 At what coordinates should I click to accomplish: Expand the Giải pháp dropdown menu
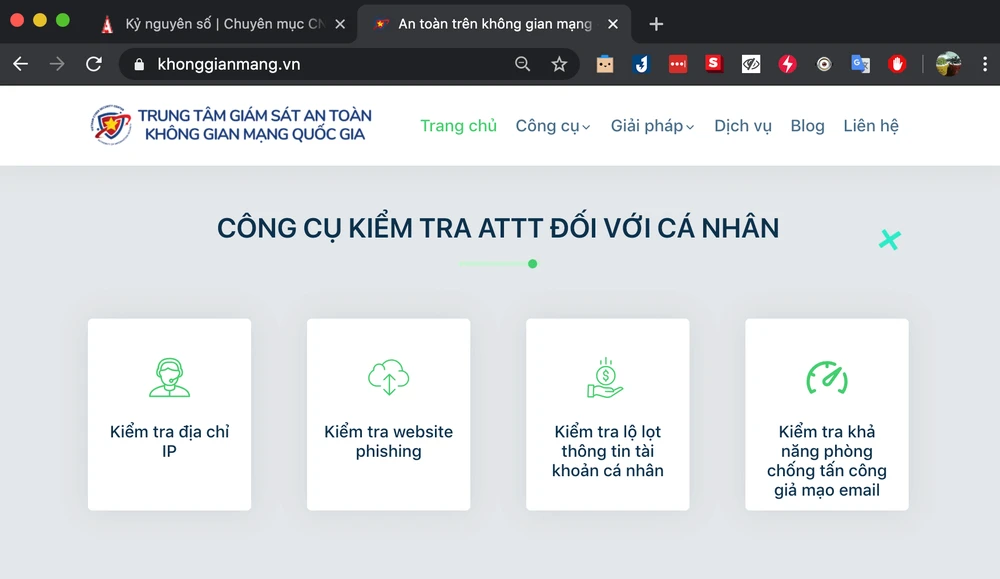(652, 126)
